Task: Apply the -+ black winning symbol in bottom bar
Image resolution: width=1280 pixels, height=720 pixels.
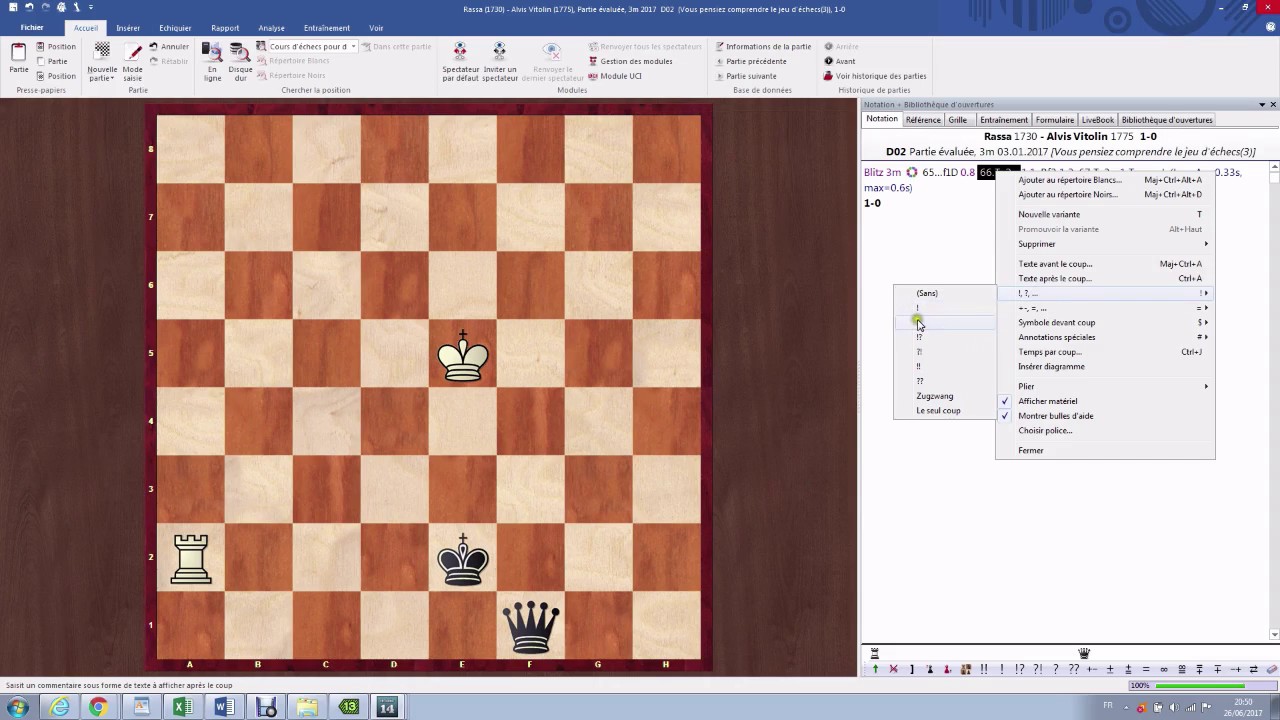Action: click(x=1235, y=669)
